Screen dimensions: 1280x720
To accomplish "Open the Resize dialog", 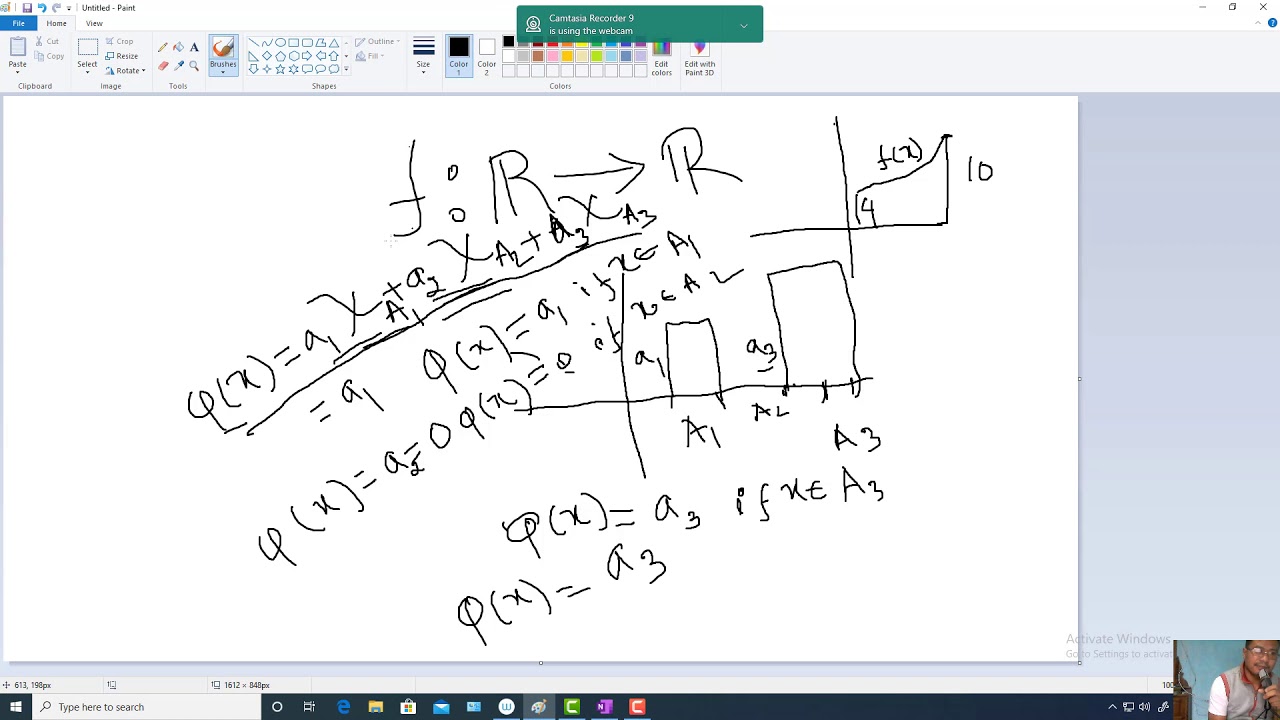I will [121, 56].
